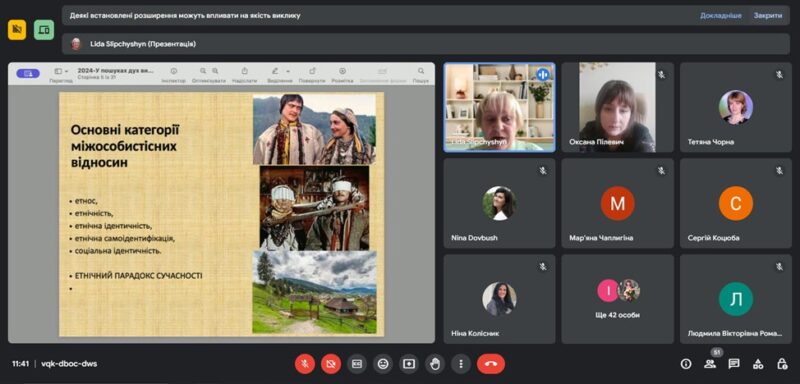Leave the call with red hang-up button
The image size is (800, 384).
(491, 364)
